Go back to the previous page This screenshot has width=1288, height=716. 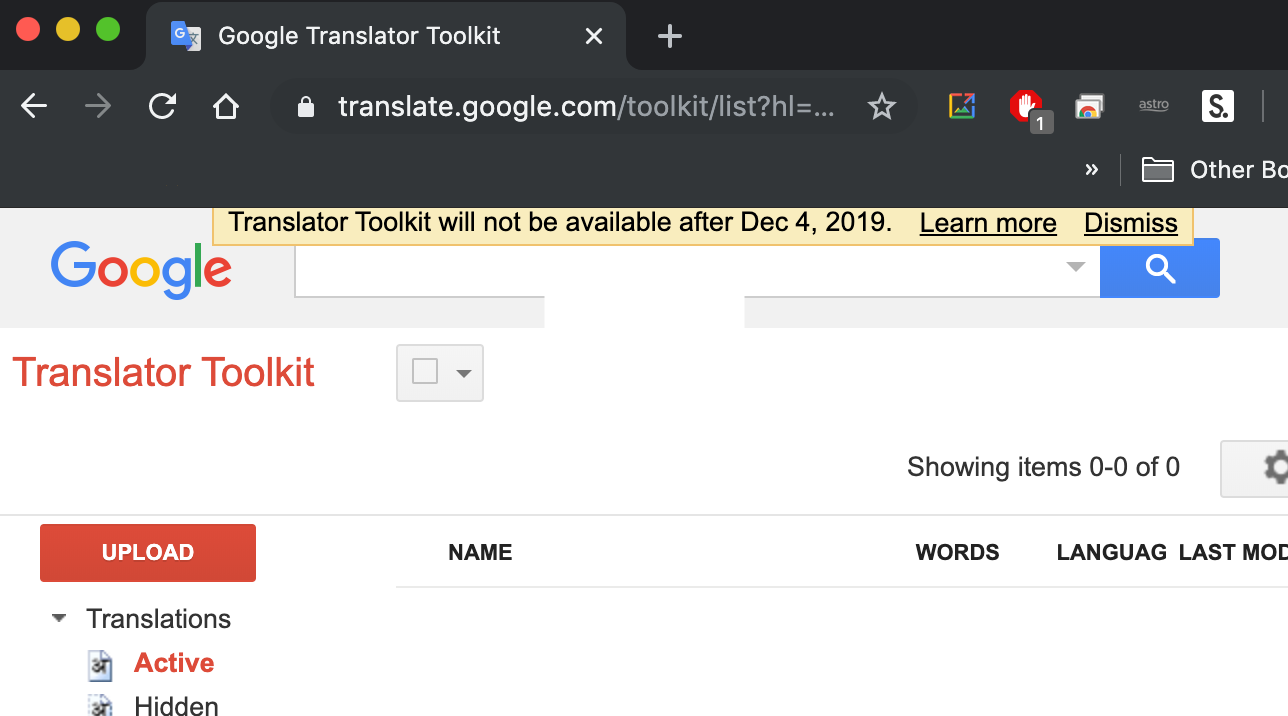34,106
